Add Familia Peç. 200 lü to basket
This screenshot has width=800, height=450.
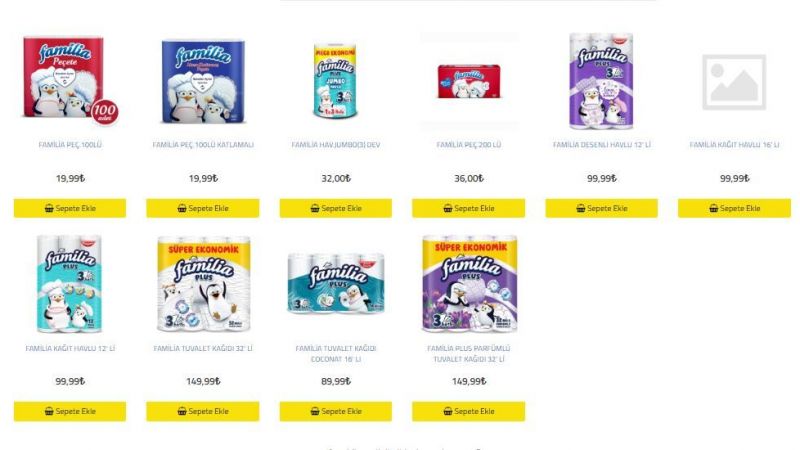pyautogui.click(x=468, y=208)
